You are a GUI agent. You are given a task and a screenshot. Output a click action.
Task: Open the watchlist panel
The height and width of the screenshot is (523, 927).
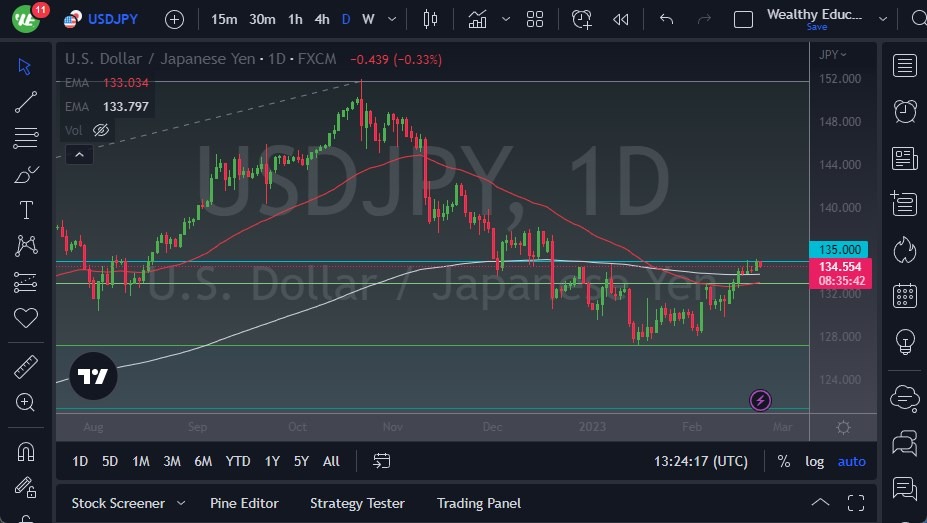[x=905, y=66]
